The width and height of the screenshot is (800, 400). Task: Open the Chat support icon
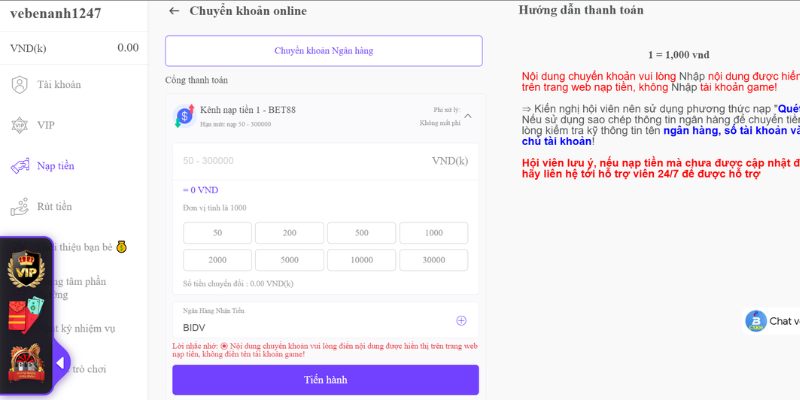tap(756, 321)
